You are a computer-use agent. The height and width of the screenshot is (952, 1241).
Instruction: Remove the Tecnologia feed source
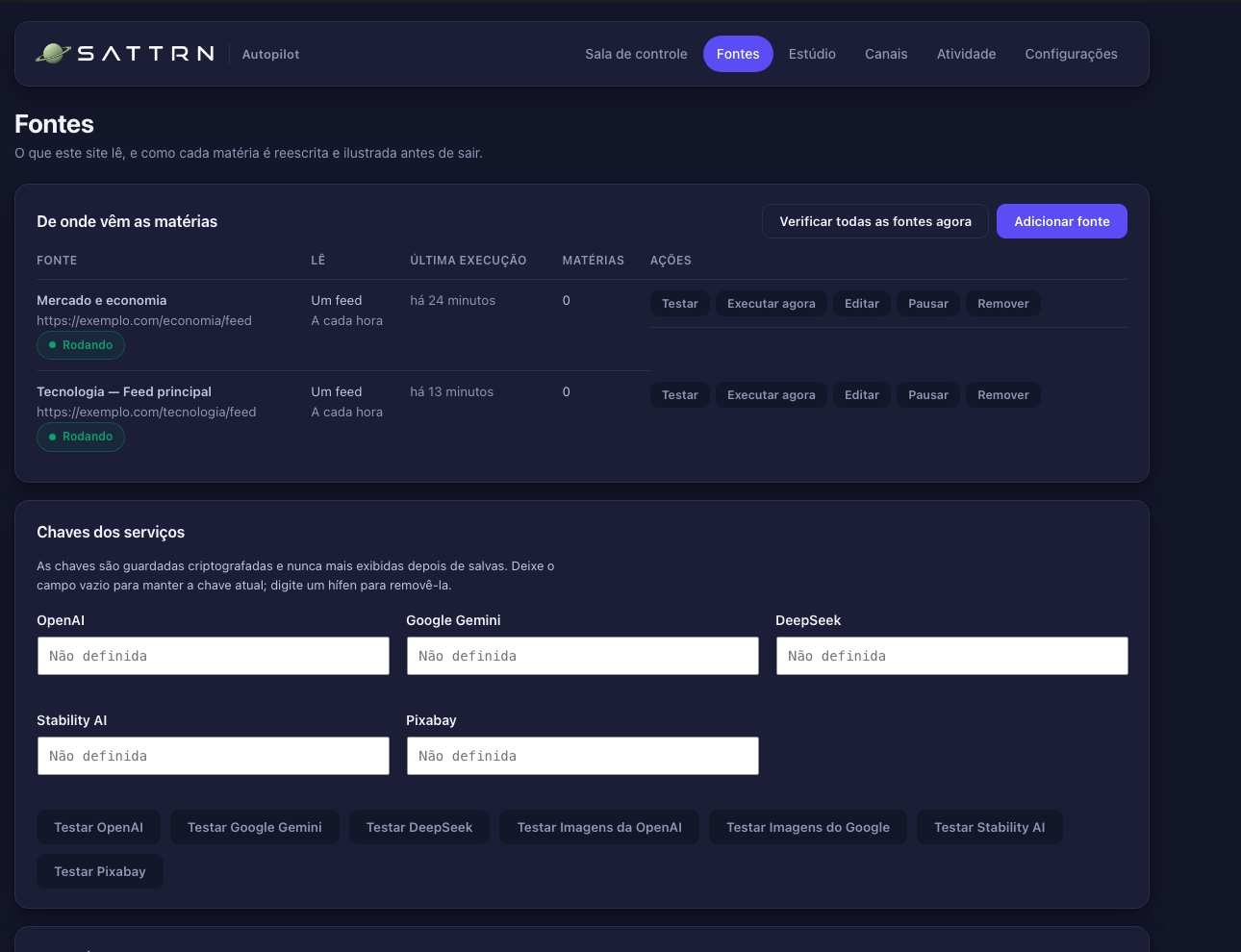[1003, 395]
